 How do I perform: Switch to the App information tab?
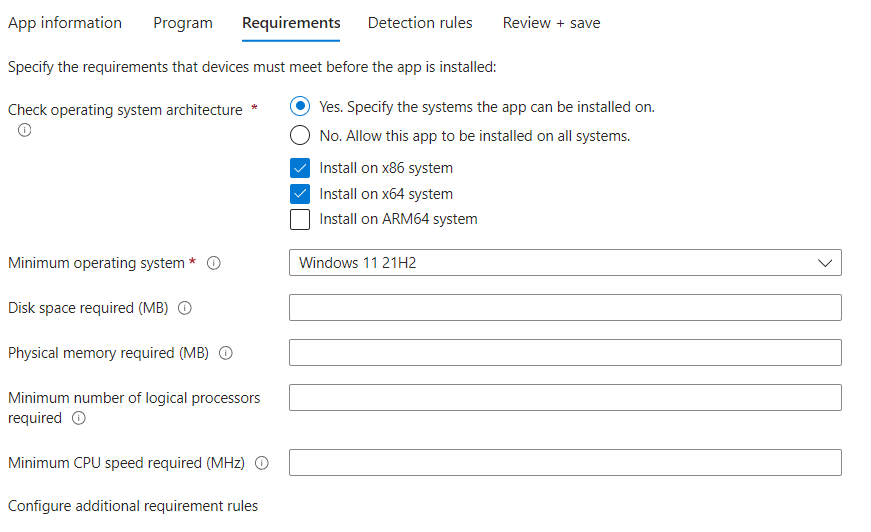tap(65, 23)
